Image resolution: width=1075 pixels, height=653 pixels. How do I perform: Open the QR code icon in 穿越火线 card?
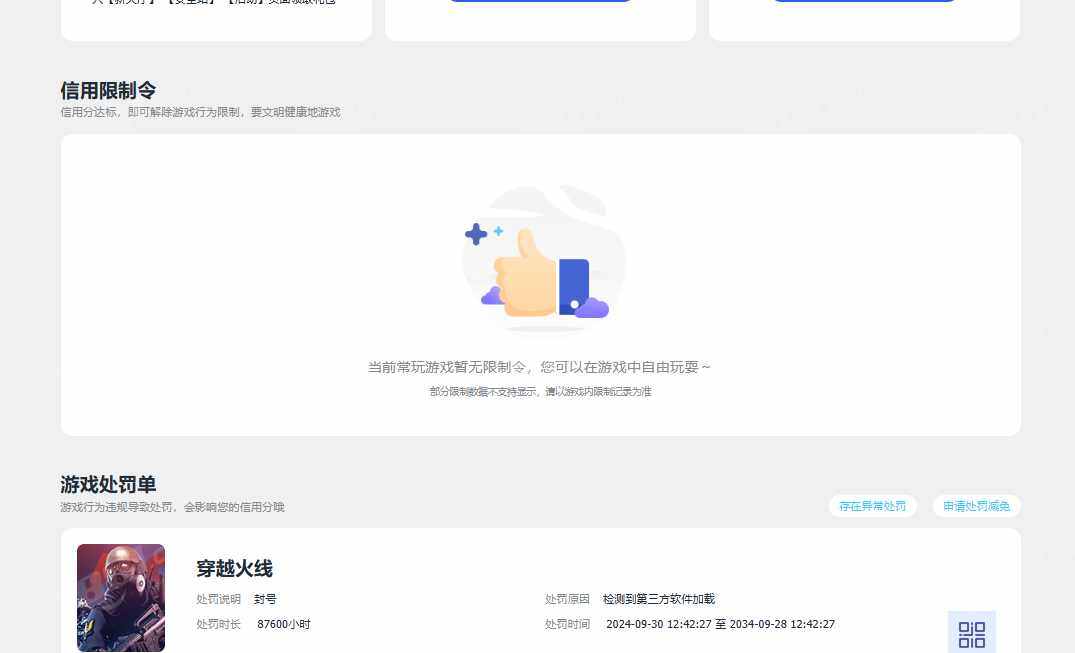[x=971, y=633]
